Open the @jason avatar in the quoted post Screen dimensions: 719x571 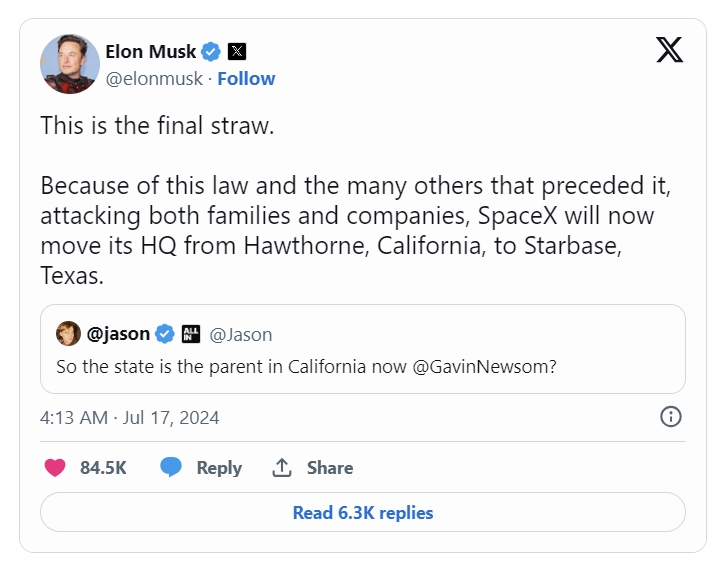pyautogui.click(x=68, y=334)
